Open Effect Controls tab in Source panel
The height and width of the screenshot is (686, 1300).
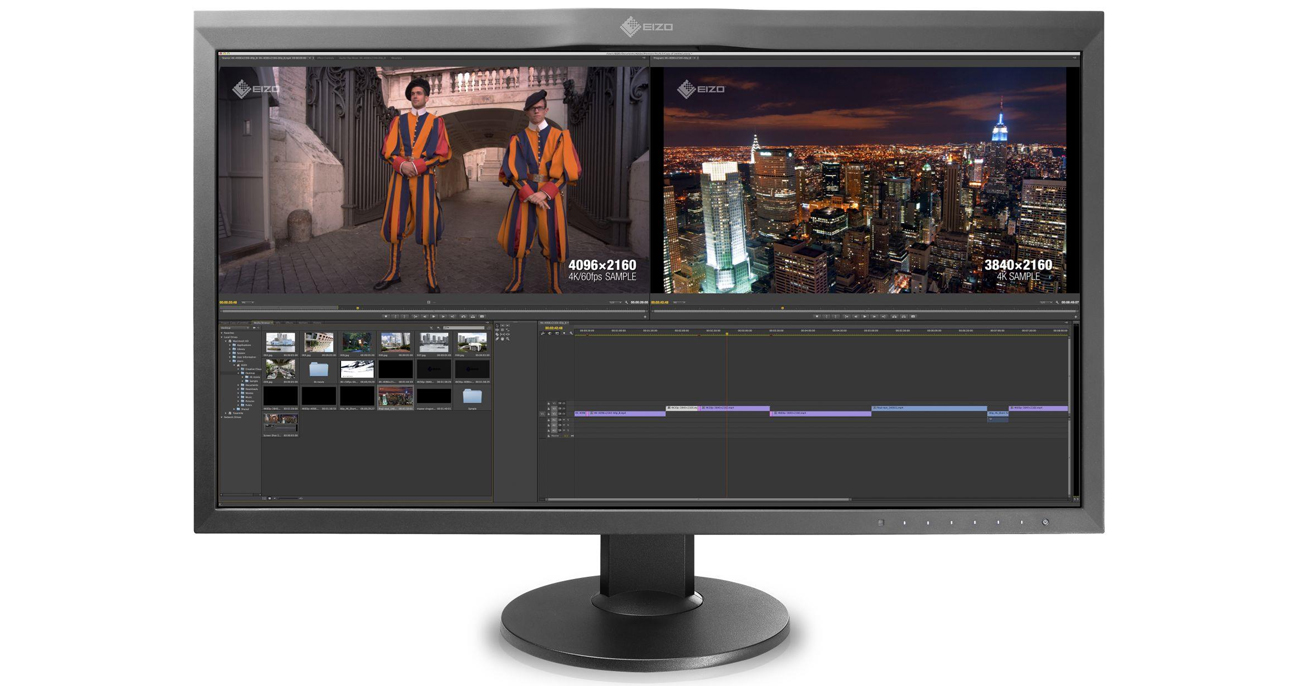pos(326,58)
